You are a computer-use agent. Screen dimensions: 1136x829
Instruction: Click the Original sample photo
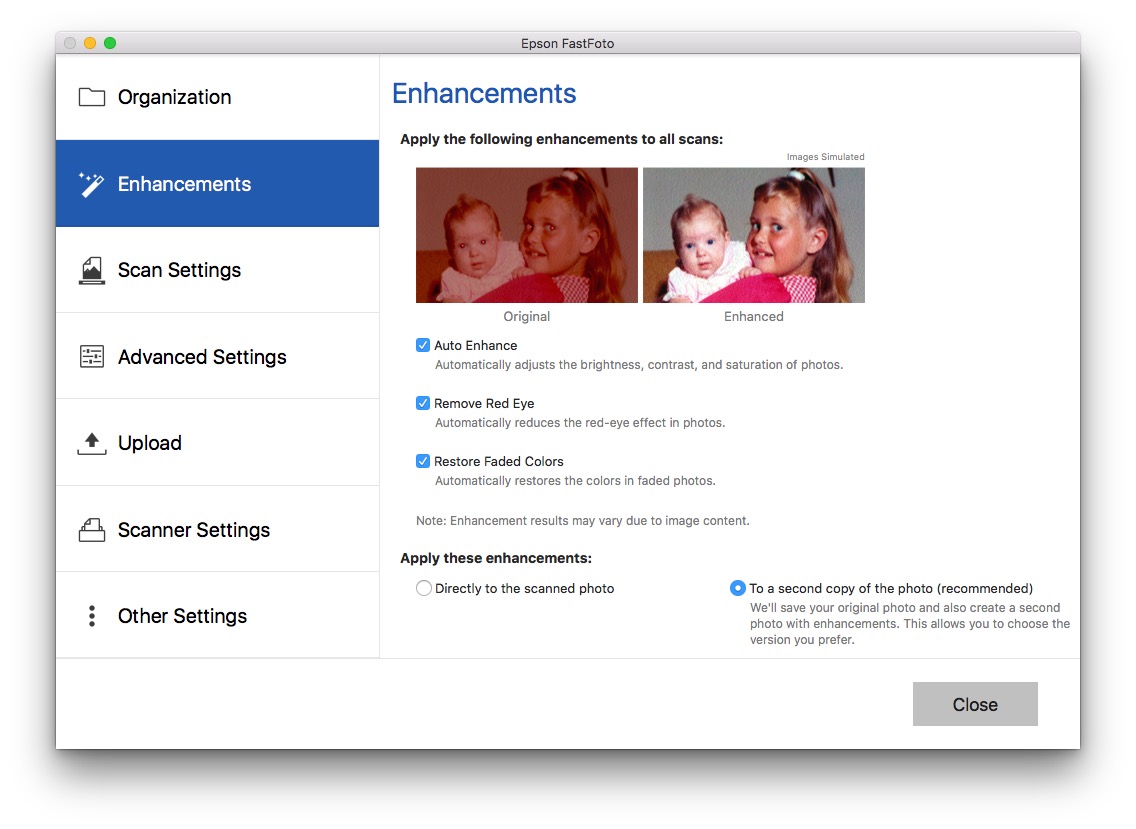tap(527, 235)
